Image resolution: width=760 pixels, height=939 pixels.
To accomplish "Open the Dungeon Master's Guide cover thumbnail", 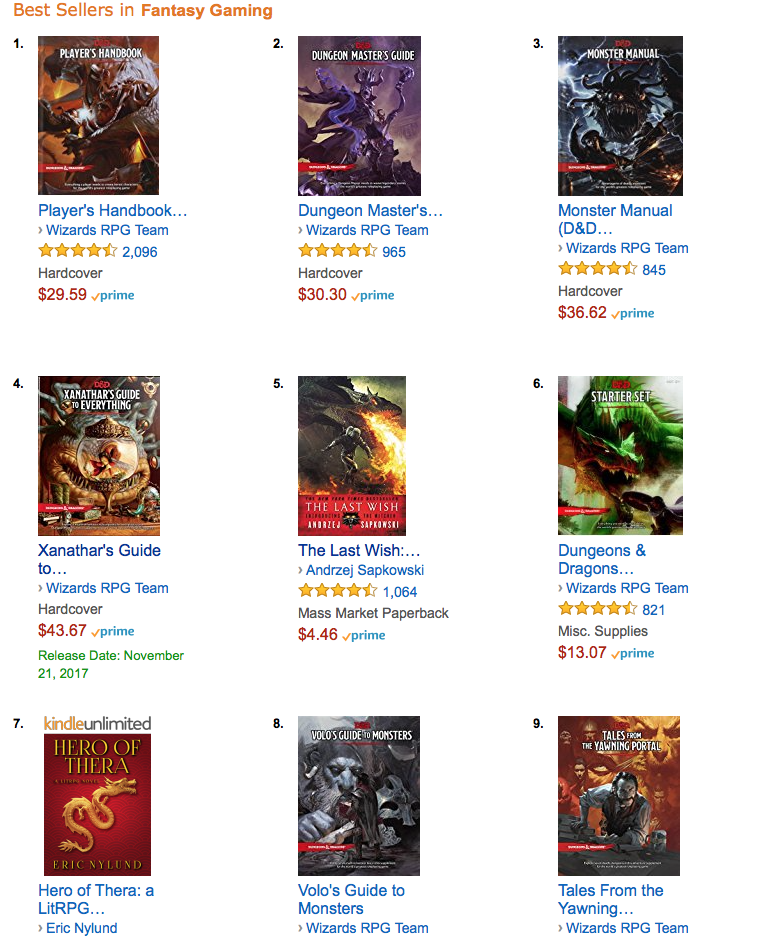I will point(359,116).
